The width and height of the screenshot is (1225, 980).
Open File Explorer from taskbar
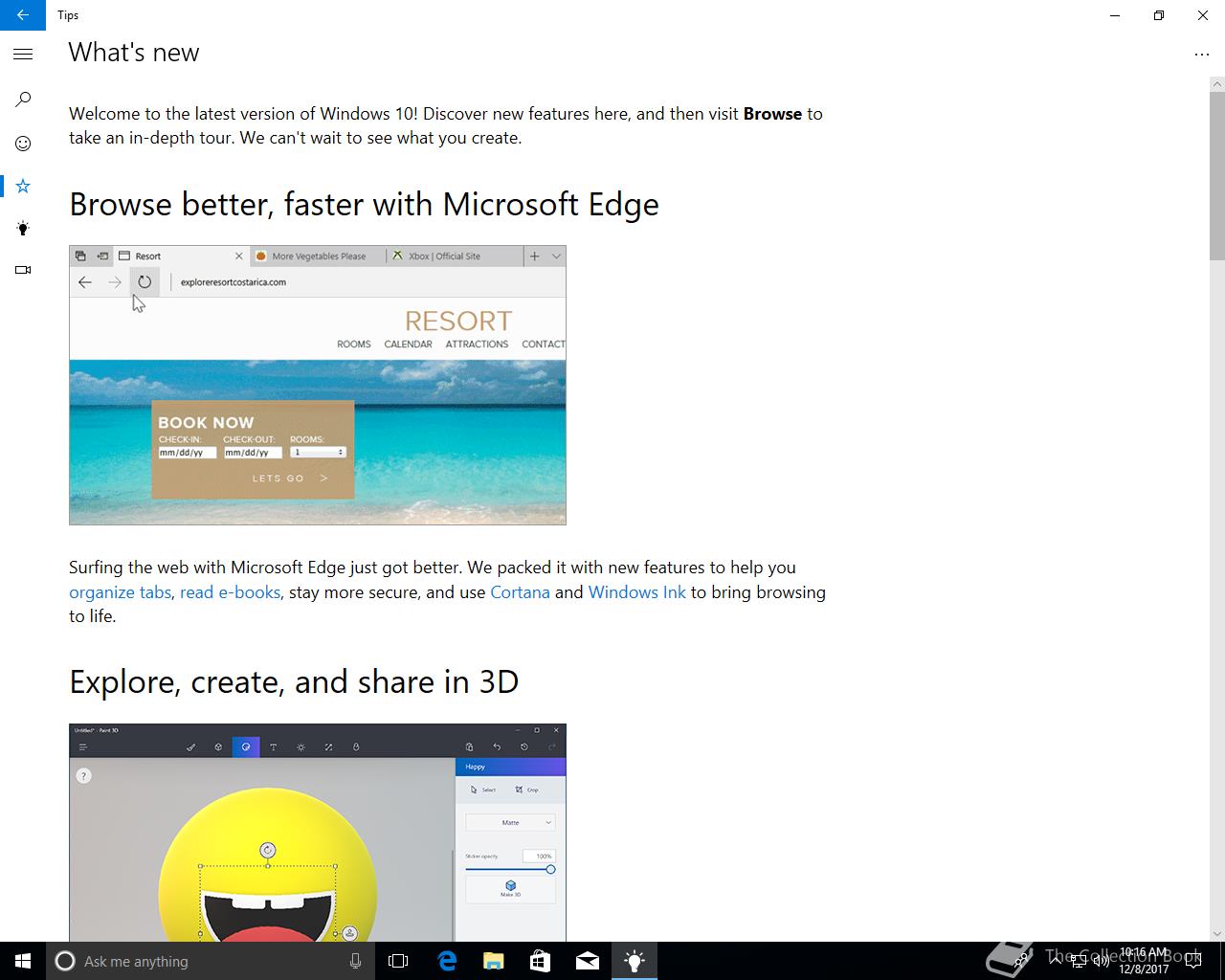(493, 961)
